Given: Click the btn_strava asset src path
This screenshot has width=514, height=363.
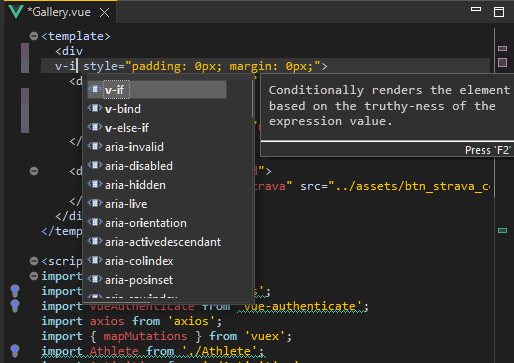Looking at the screenshot, I should pyautogui.click(x=409, y=186).
